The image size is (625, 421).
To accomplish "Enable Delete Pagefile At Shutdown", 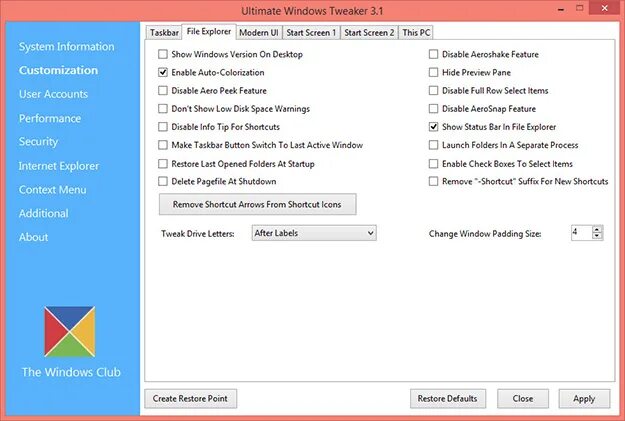I will pyautogui.click(x=163, y=181).
